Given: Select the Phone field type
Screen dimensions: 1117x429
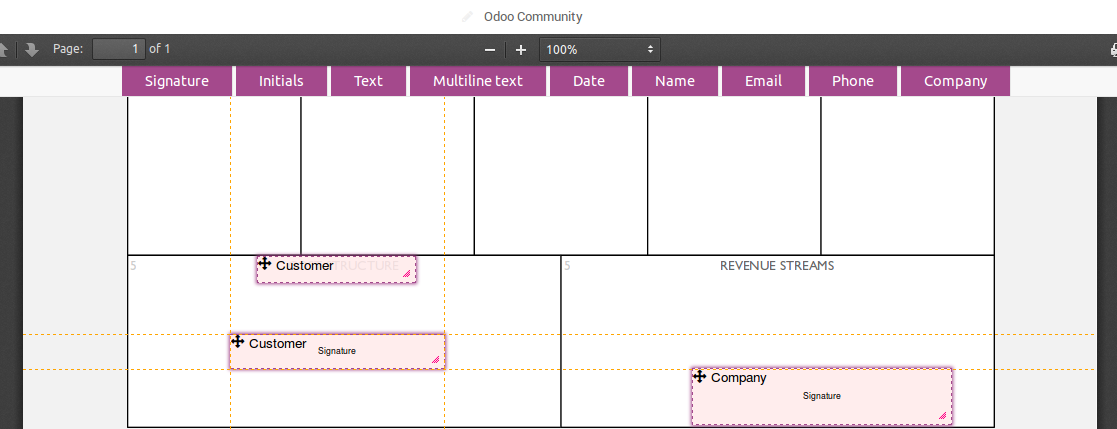Looking at the screenshot, I should click(853, 81).
